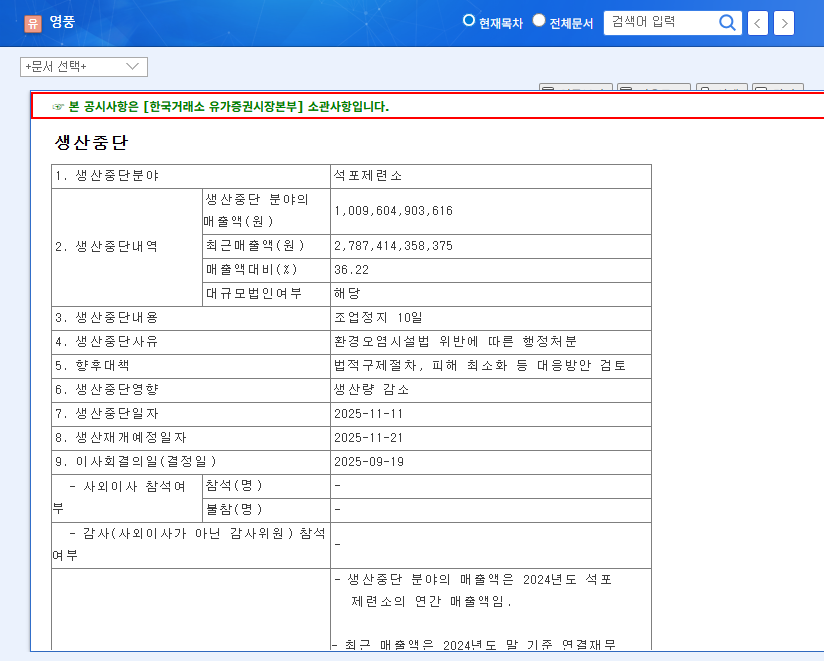Click the value 2,787,414,358,375

393,246
